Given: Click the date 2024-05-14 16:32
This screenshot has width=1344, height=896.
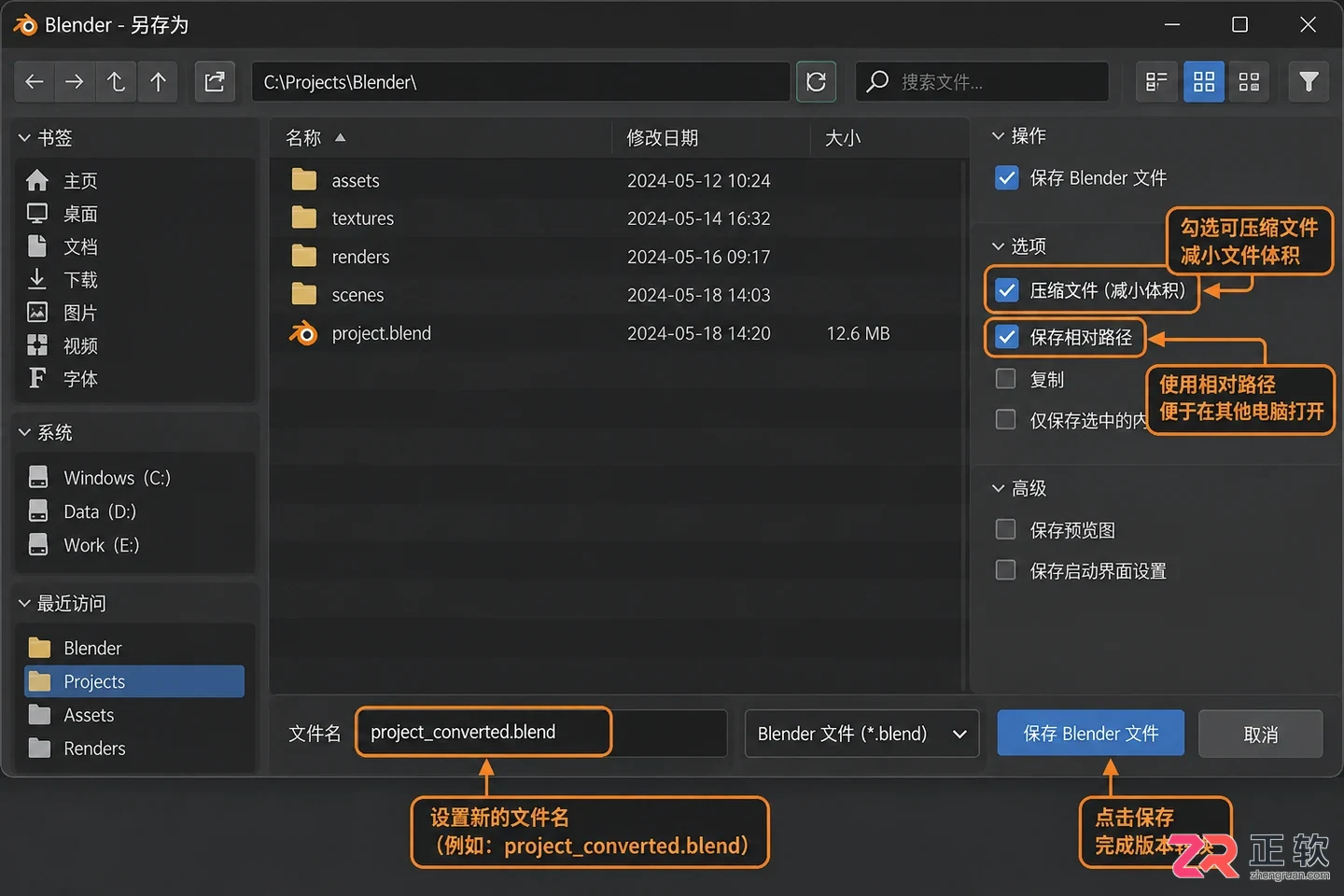Looking at the screenshot, I should (x=699, y=218).
